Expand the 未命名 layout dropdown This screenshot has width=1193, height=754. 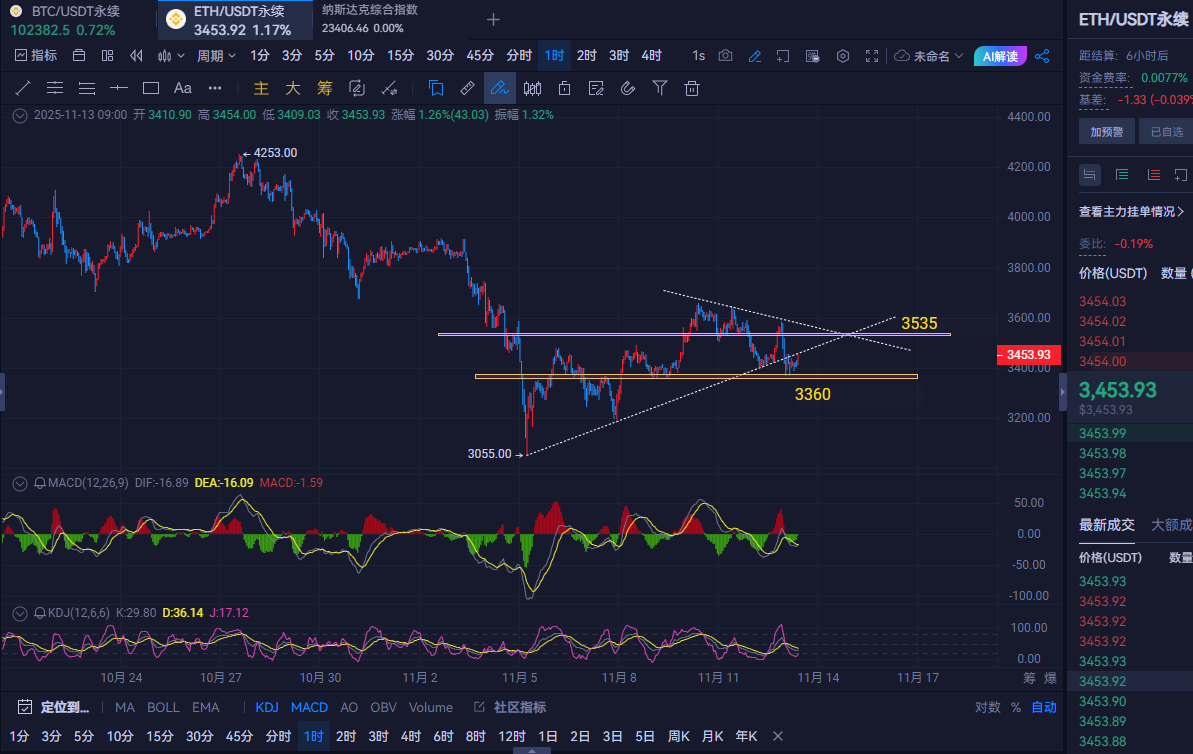point(929,56)
